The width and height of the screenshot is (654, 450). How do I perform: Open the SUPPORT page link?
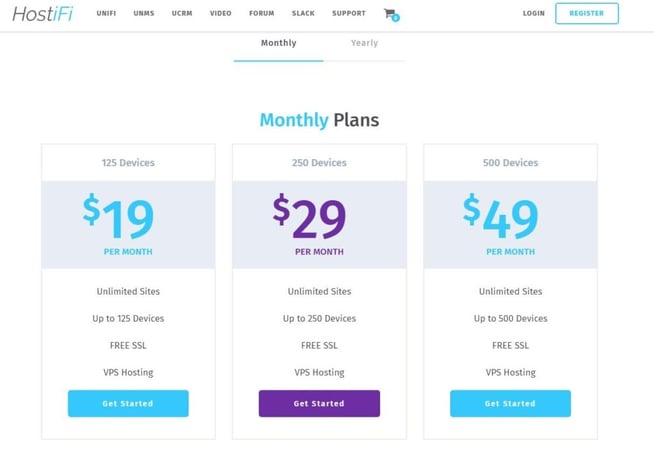click(x=348, y=14)
